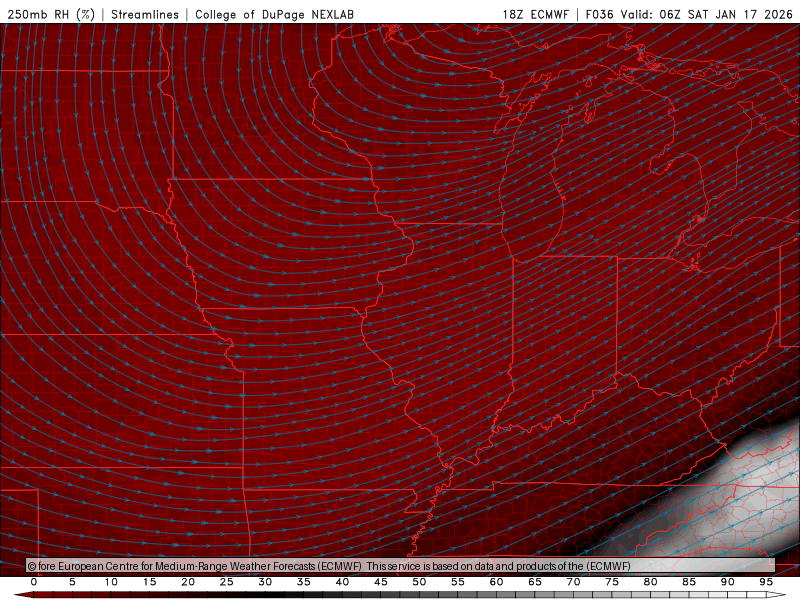
Task: Click the "90" colorbar label
Action: point(728,582)
